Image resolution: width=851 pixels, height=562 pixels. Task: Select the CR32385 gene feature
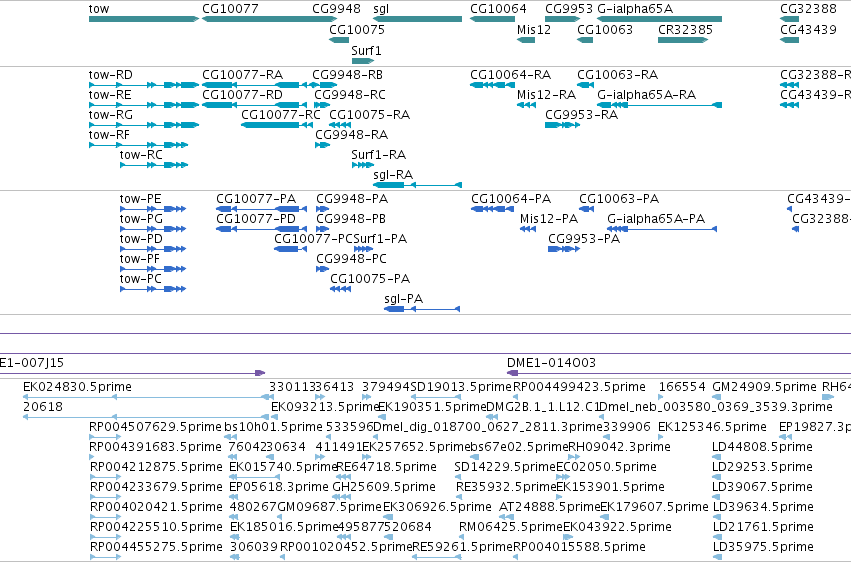point(683,40)
